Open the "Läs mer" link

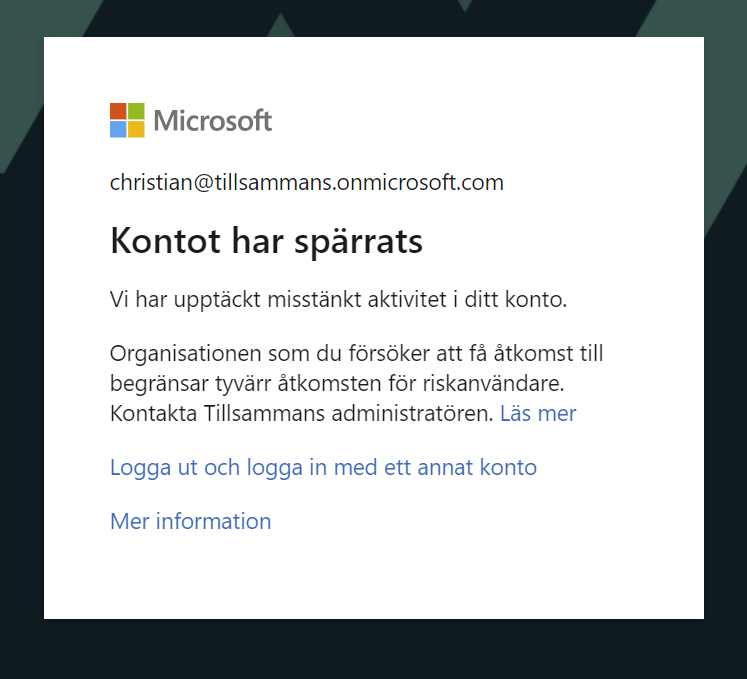pyautogui.click(x=538, y=412)
